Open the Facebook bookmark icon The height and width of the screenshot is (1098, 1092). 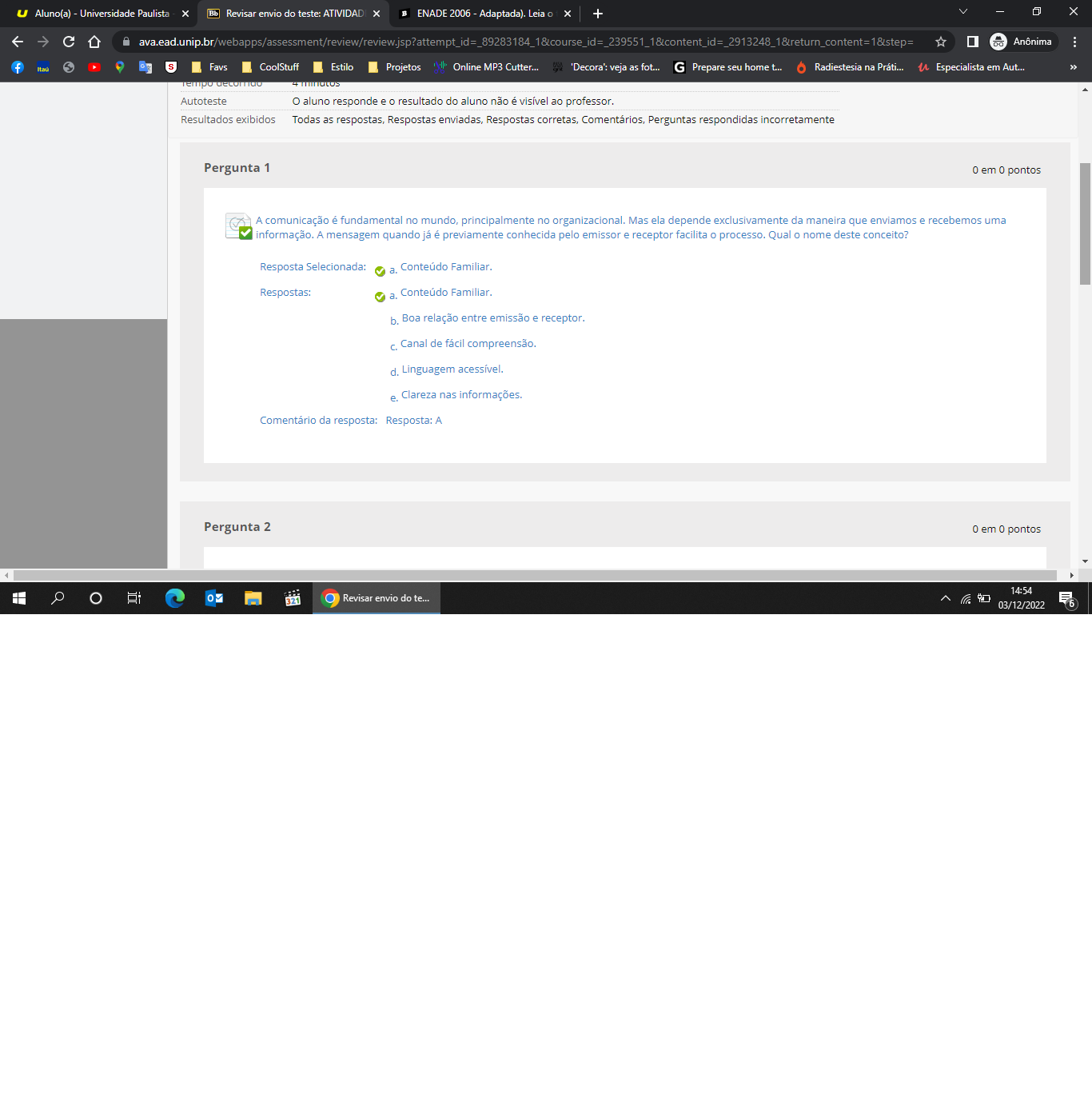[x=18, y=67]
